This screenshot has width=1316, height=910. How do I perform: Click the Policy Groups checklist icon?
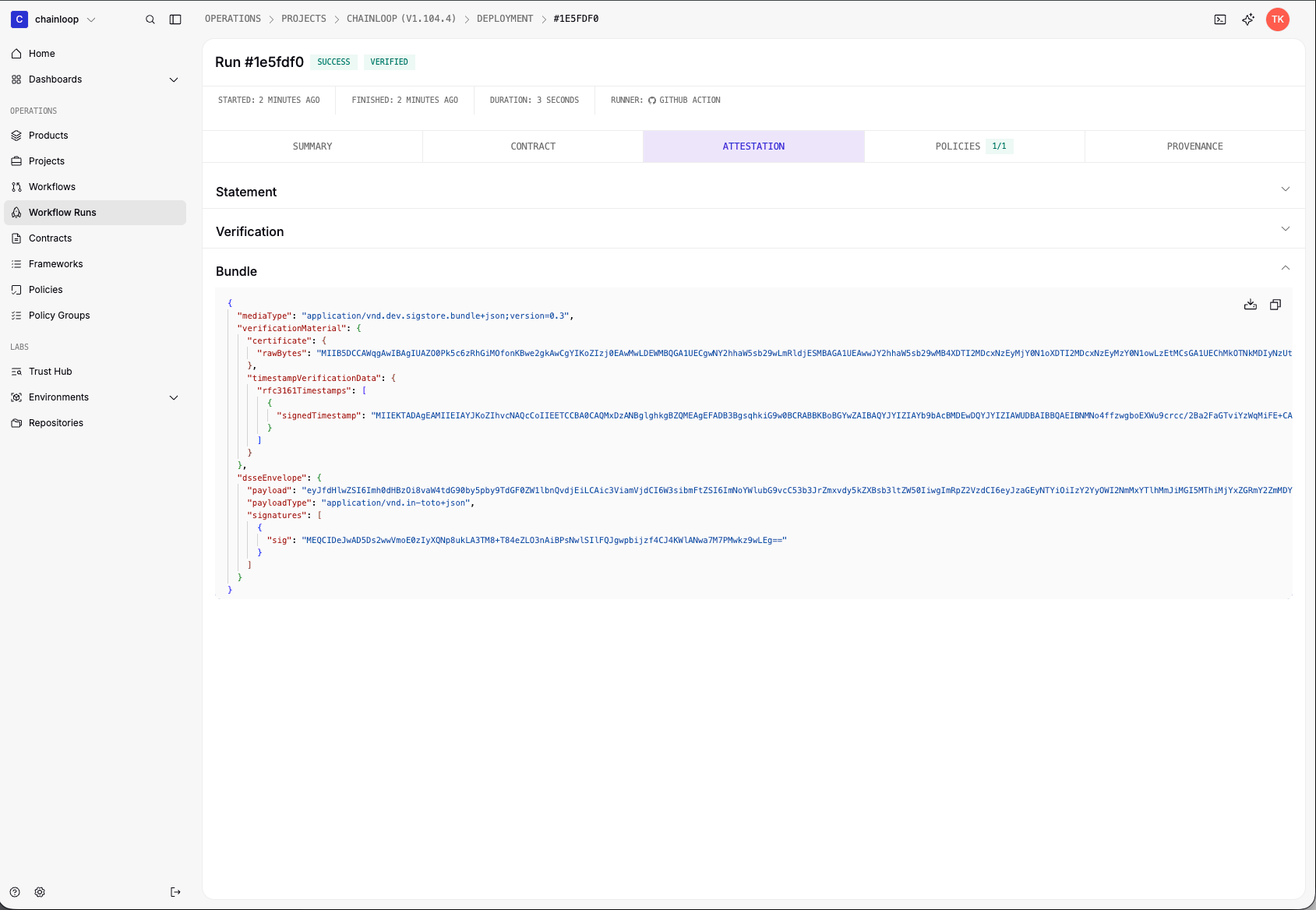(16, 316)
